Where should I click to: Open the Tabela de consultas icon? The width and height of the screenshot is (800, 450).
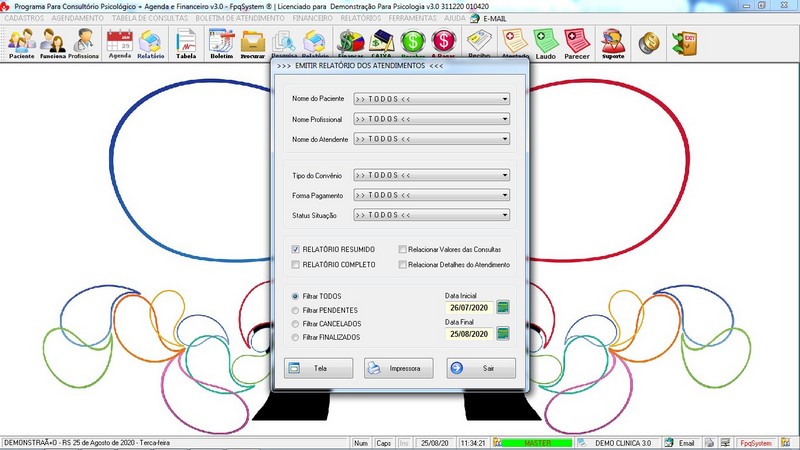186,43
